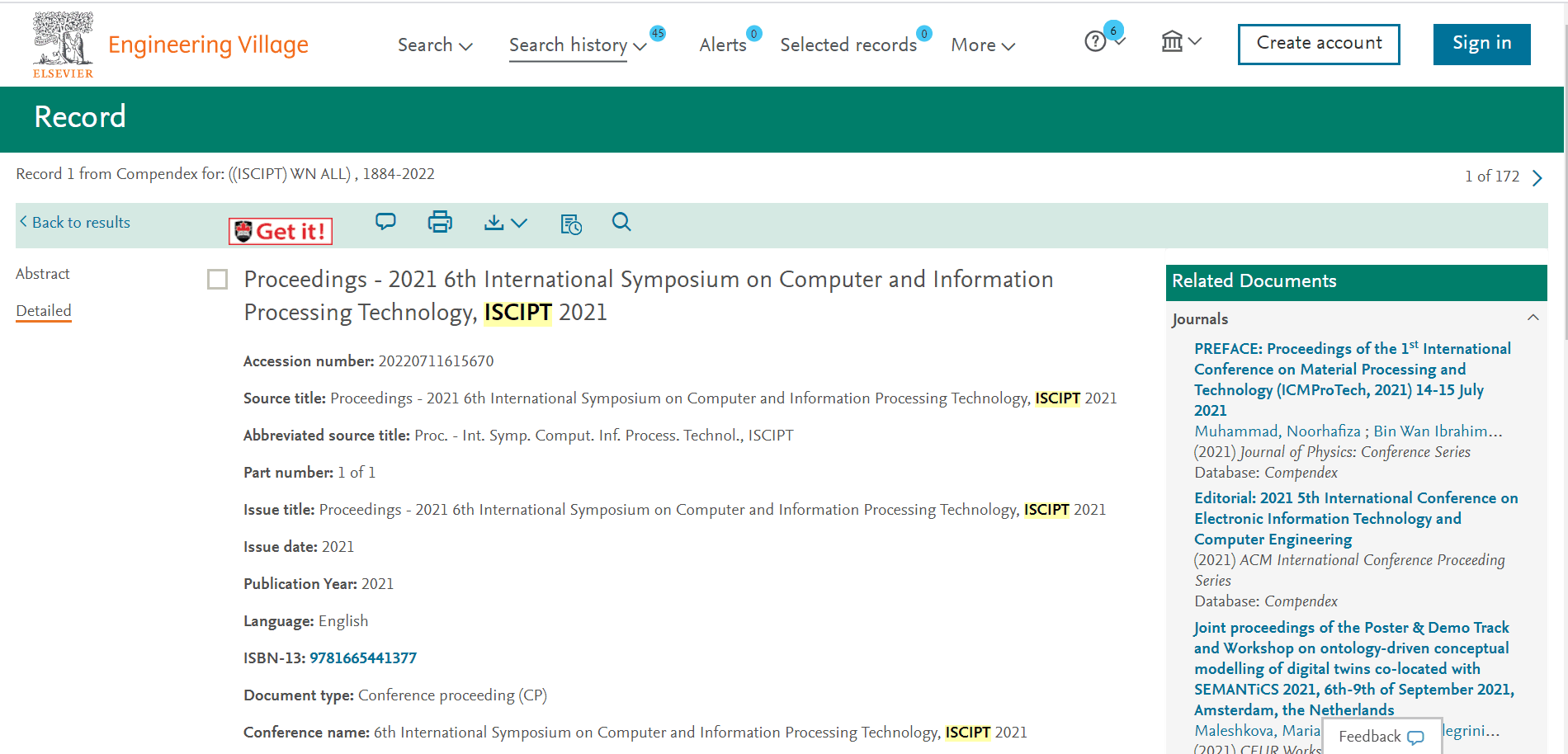
Task: Check the record selection checkbox
Action: (217, 280)
